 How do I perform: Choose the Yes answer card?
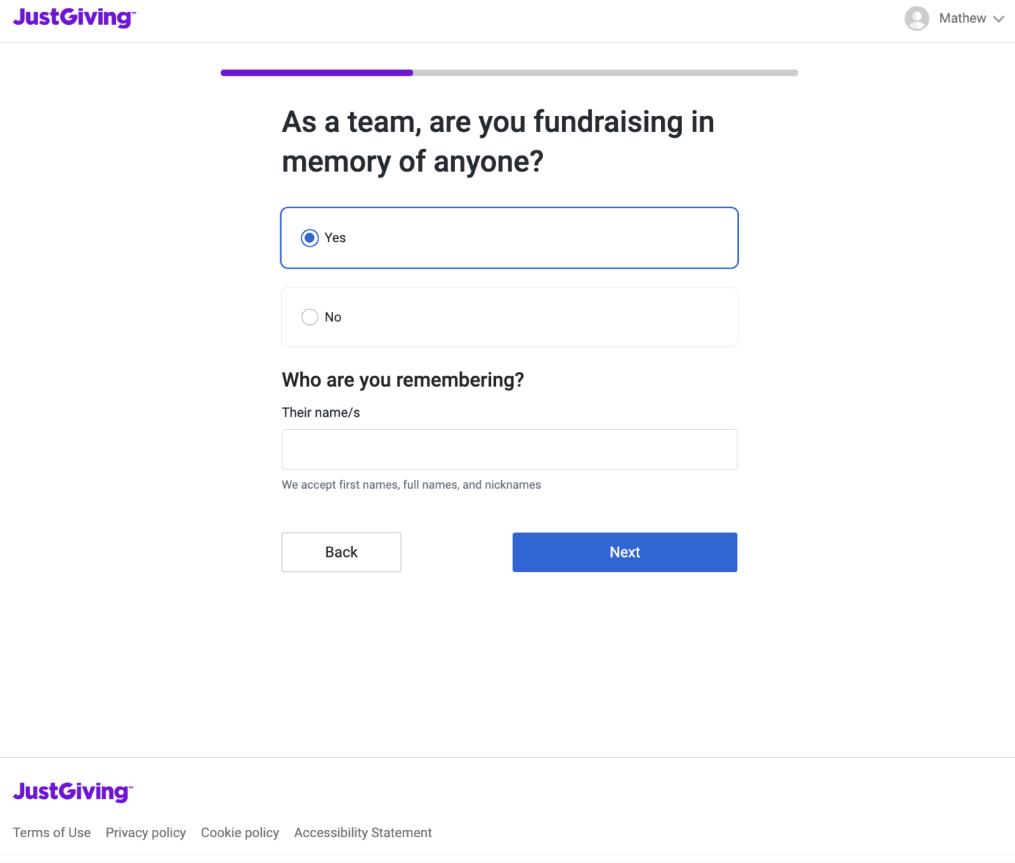[509, 237]
